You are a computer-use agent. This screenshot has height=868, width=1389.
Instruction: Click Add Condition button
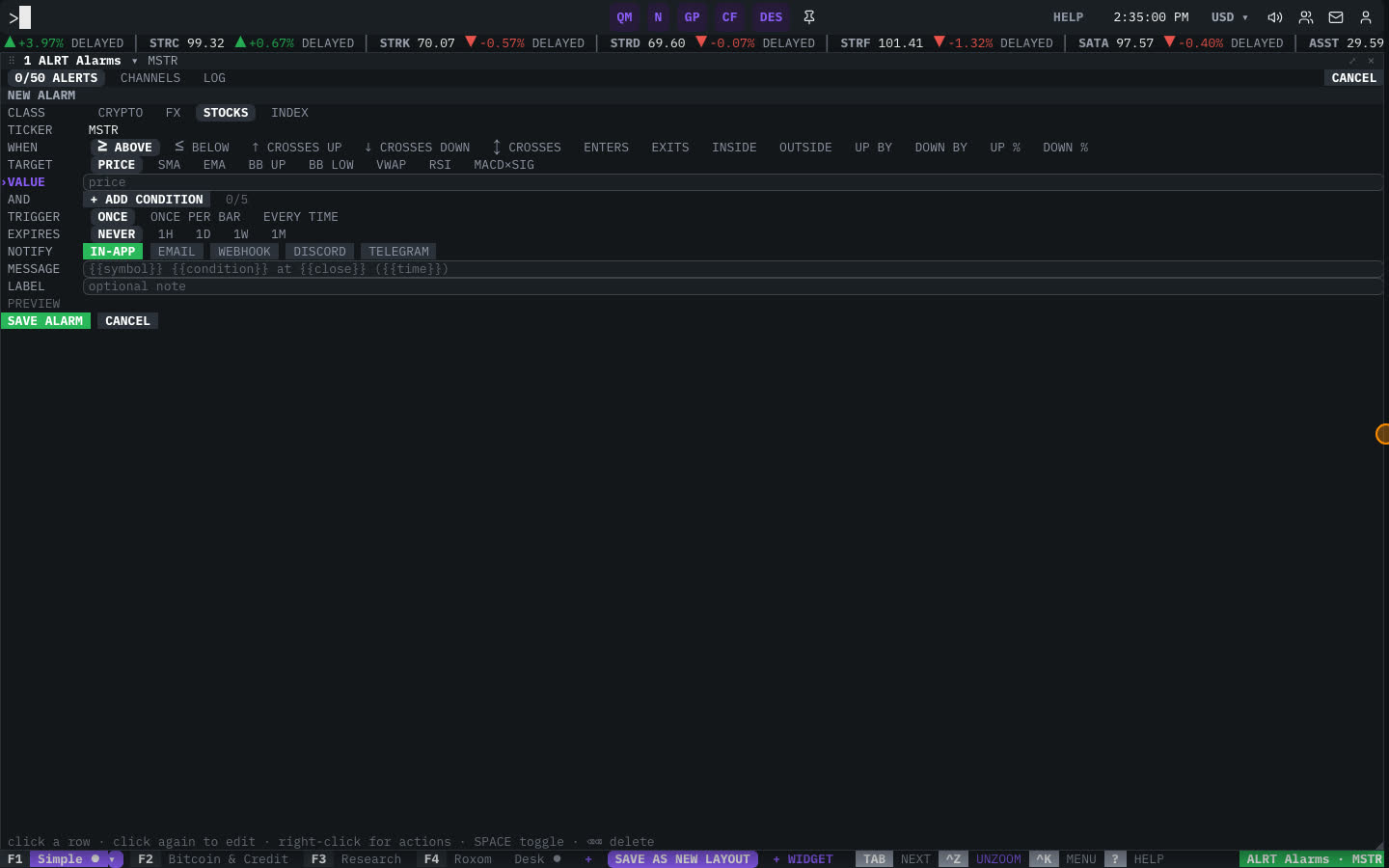pyautogui.click(x=147, y=200)
